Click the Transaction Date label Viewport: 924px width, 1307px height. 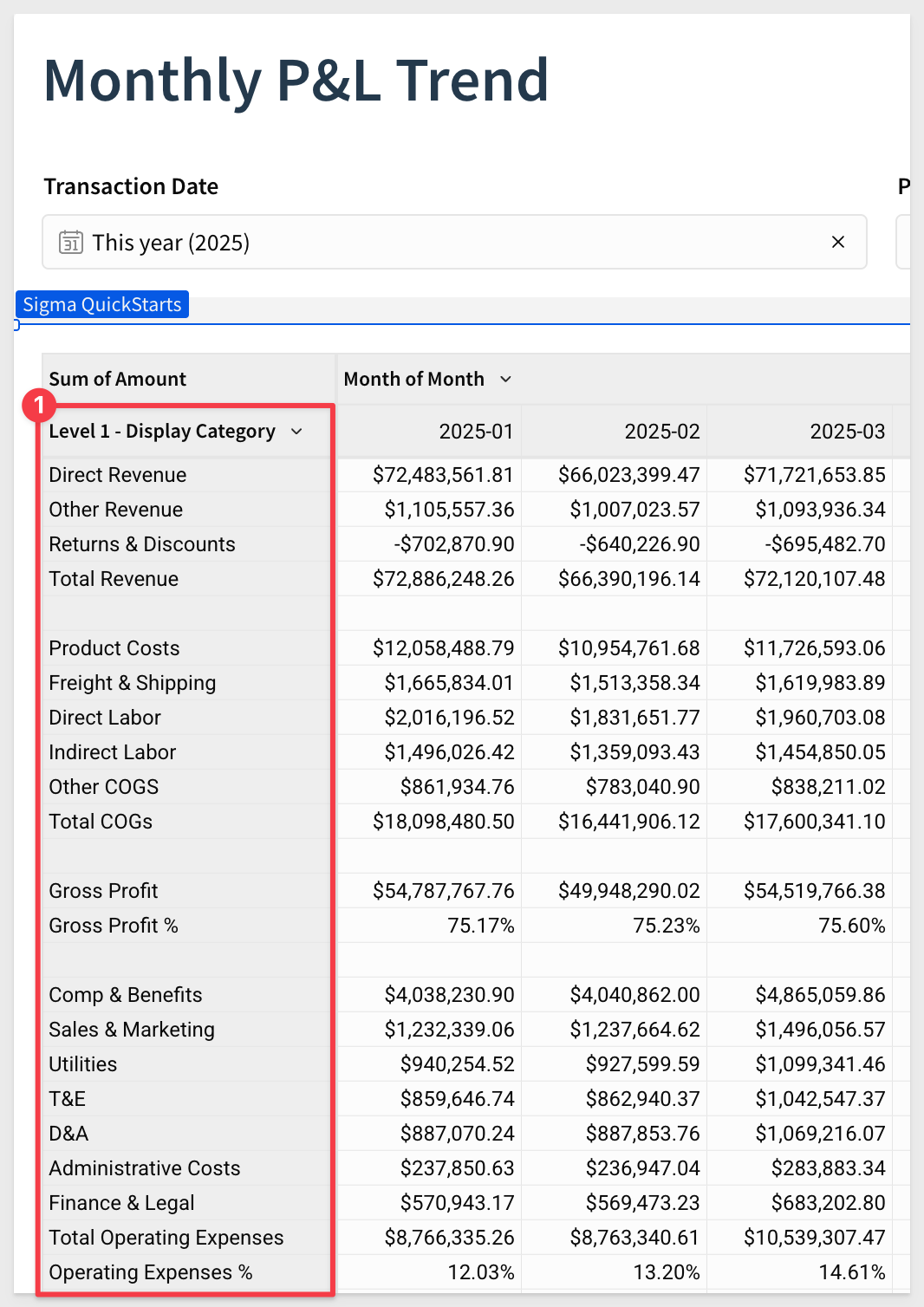(x=131, y=187)
